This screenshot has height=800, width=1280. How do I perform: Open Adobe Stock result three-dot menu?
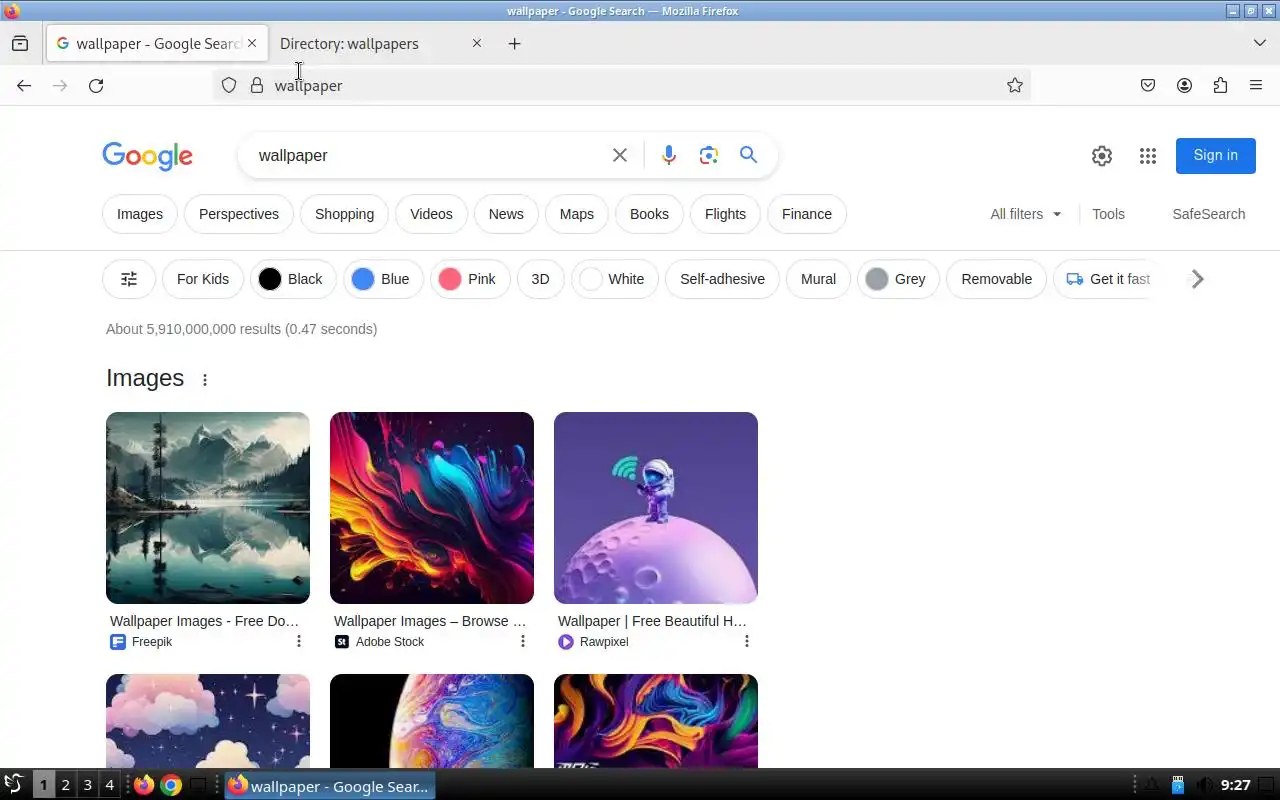click(x=522, y=641)
